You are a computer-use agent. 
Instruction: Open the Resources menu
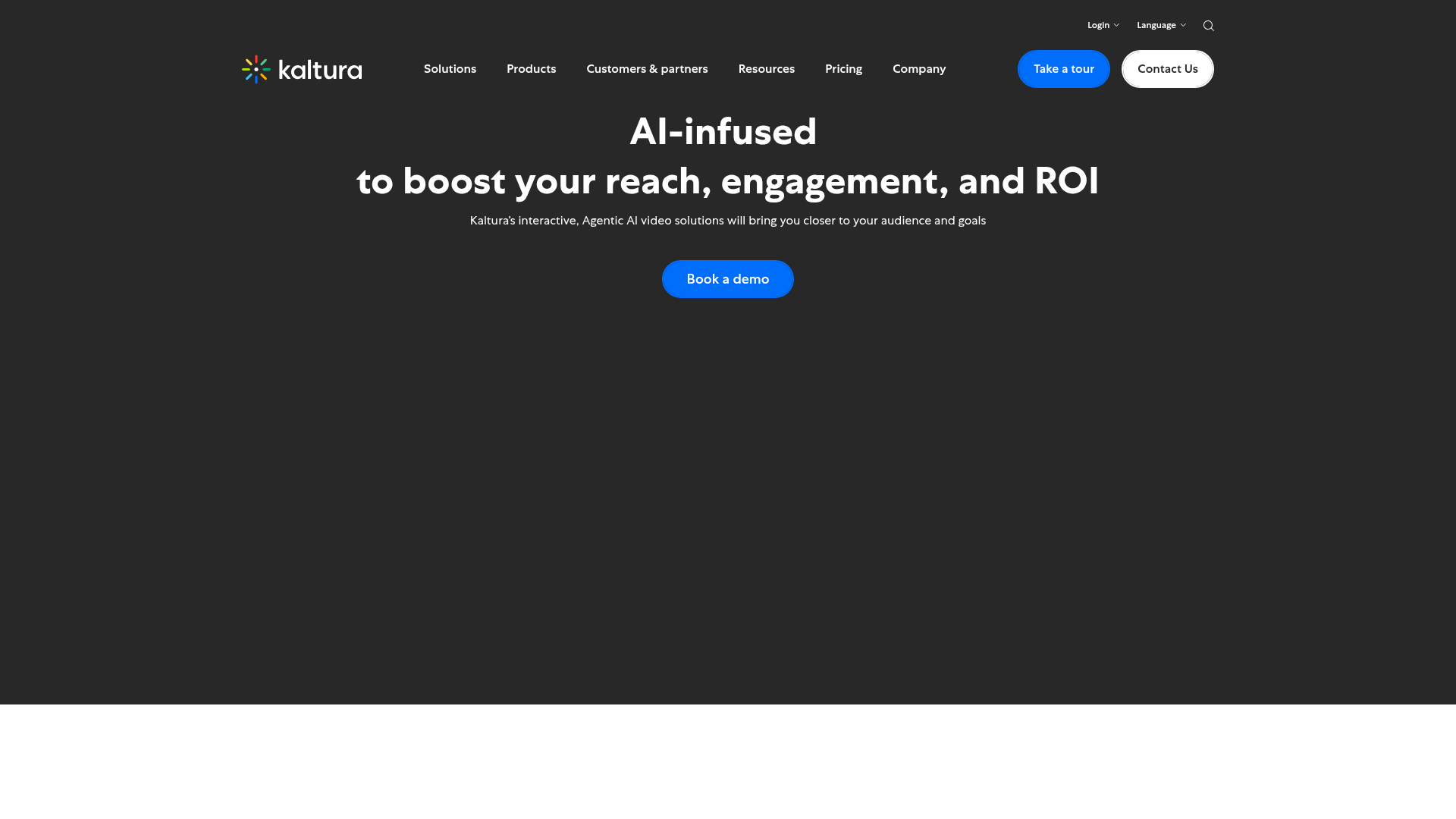[767, 69]
